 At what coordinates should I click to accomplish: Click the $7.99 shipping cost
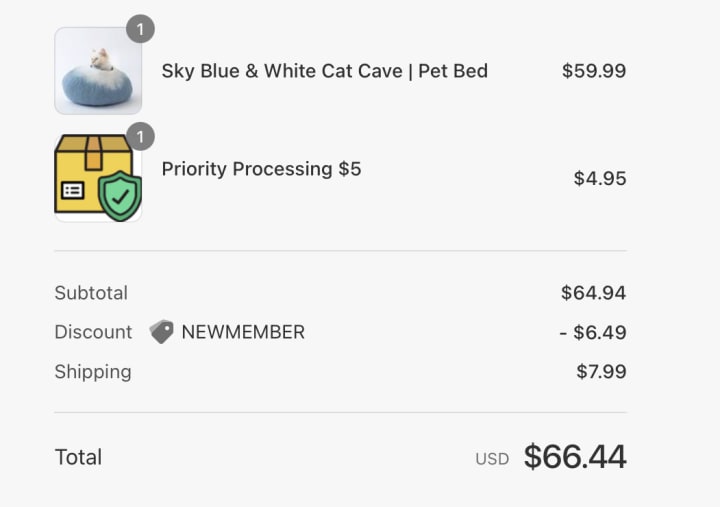coord(601,372)
